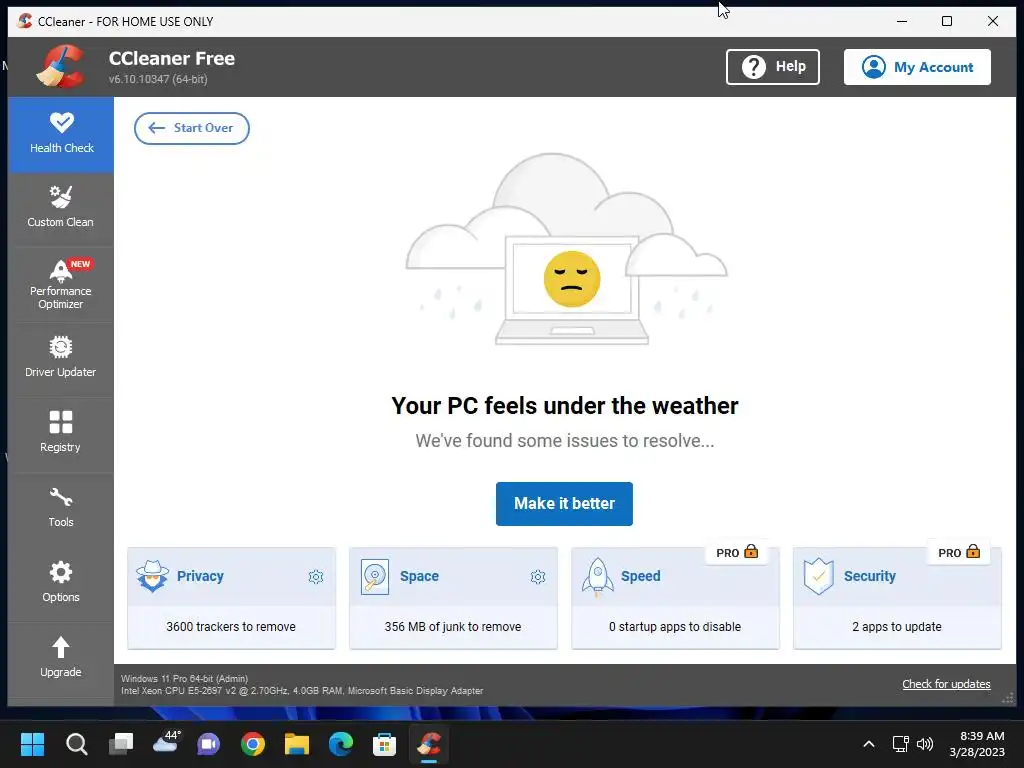Click the Start Over button
1024x768 pixels.
(191, 128)
